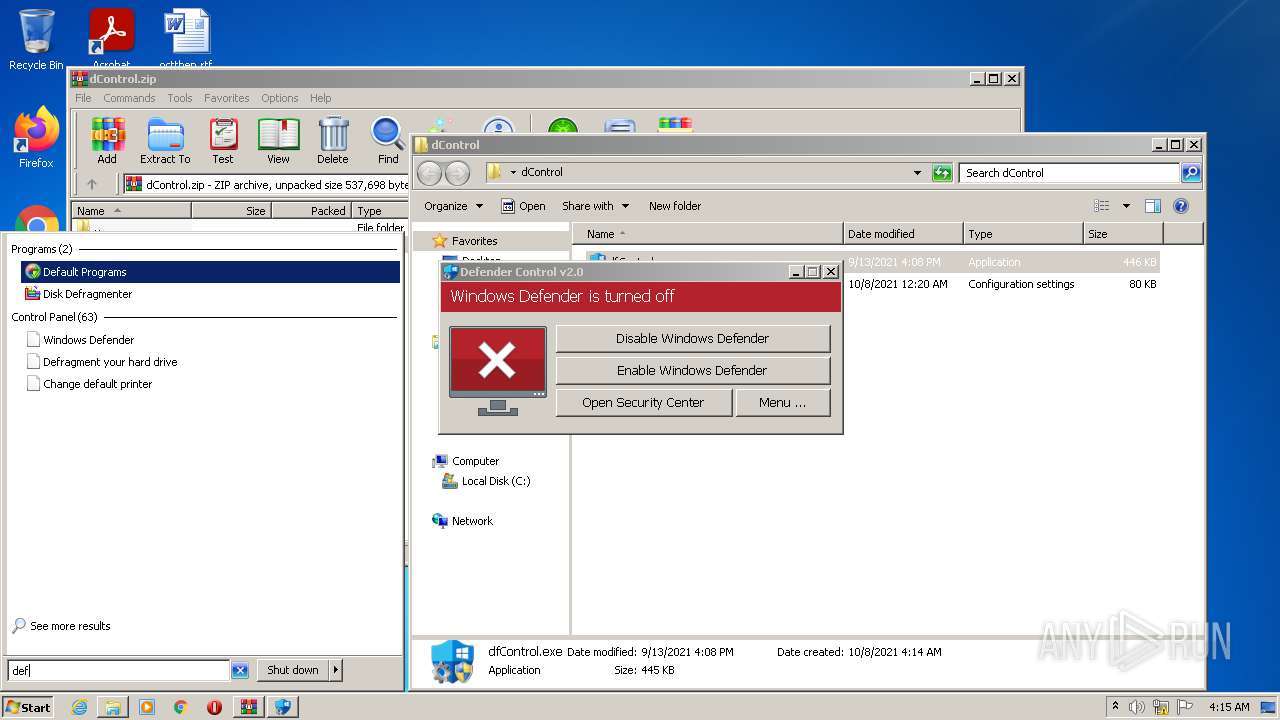Click the Test archive icon in WinRAR

[223, 140]
